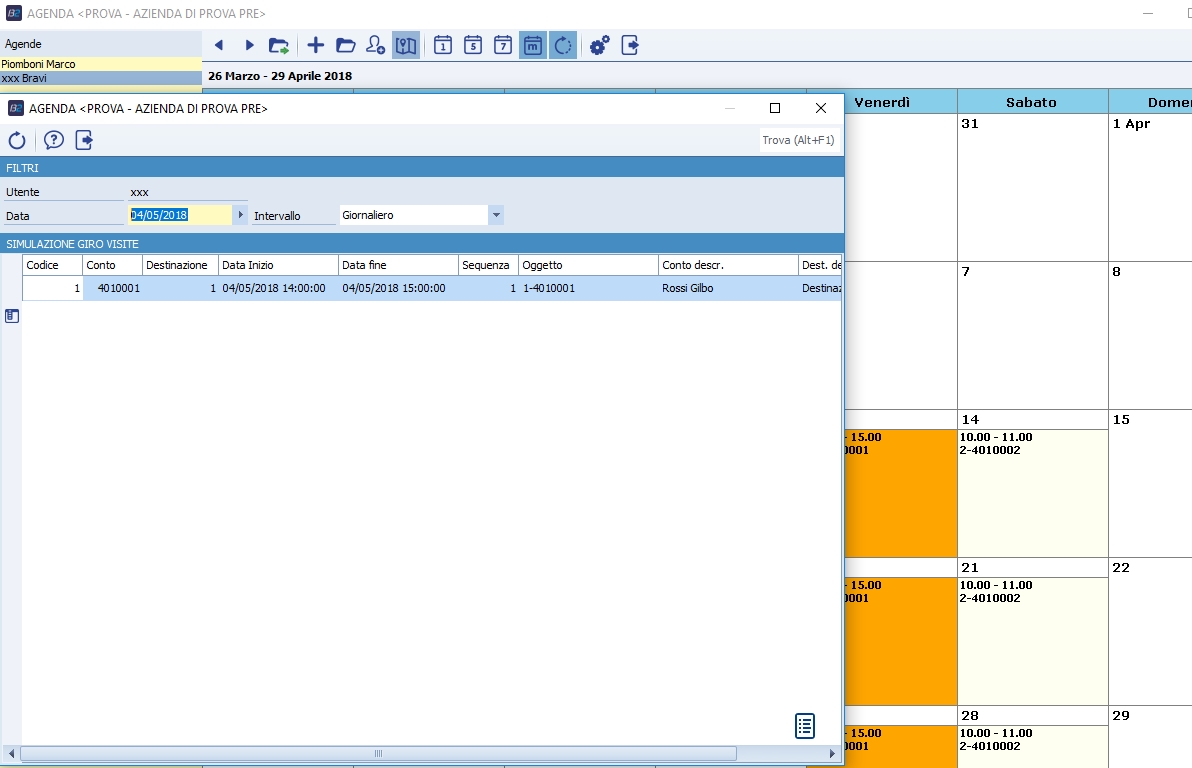Screen dimensions: 1192x768
Task: Go to previous period with left arrow
Action: point(219,46)
